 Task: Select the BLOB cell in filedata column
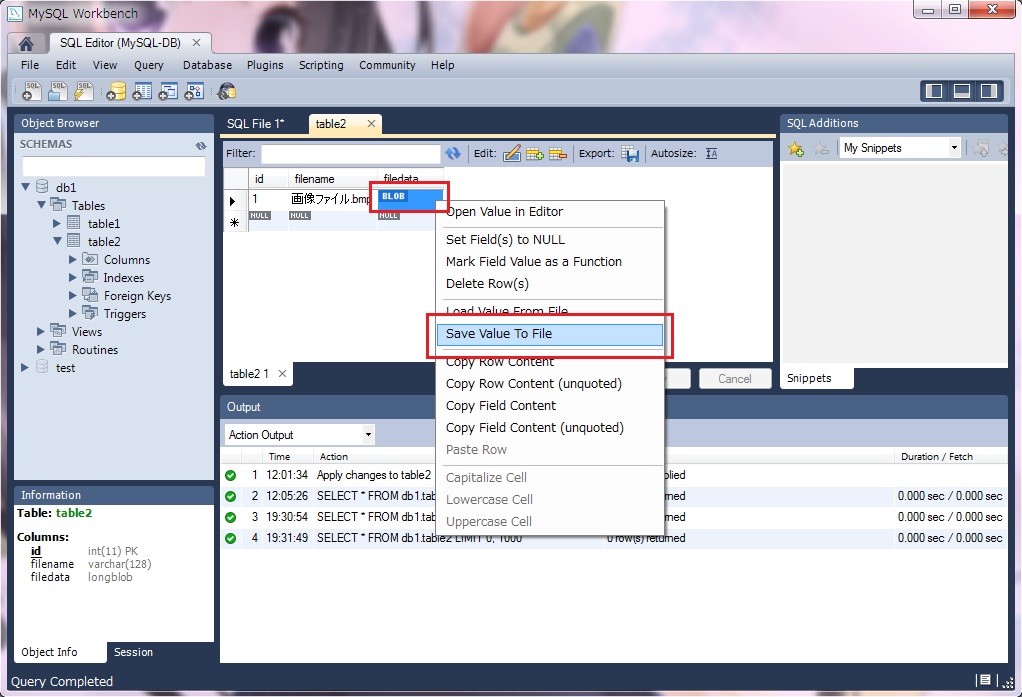(410, 198)
